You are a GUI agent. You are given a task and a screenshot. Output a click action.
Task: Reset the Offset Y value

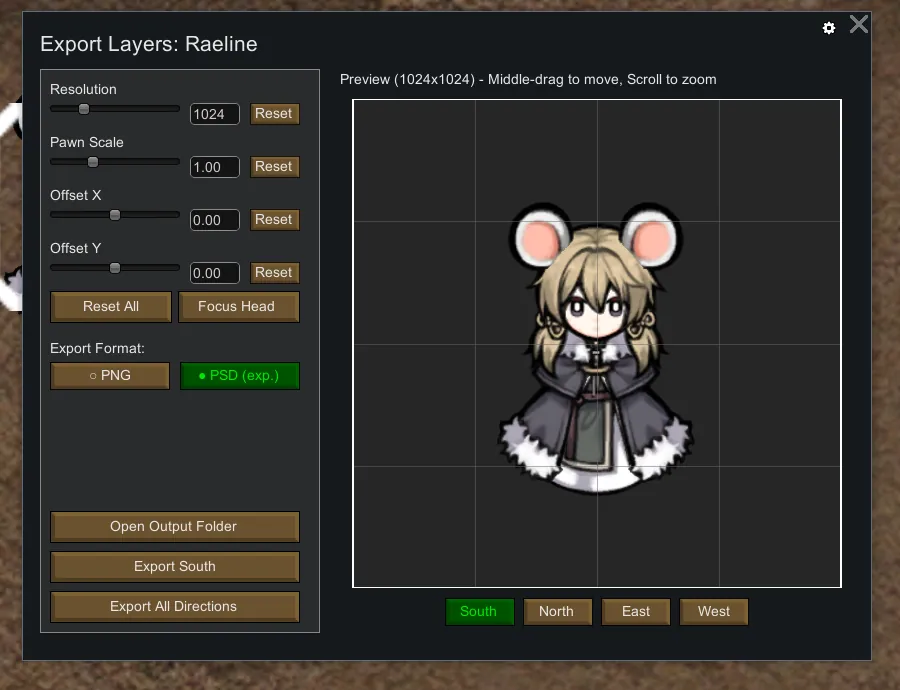pyautogui.click(x=274, y=273)
